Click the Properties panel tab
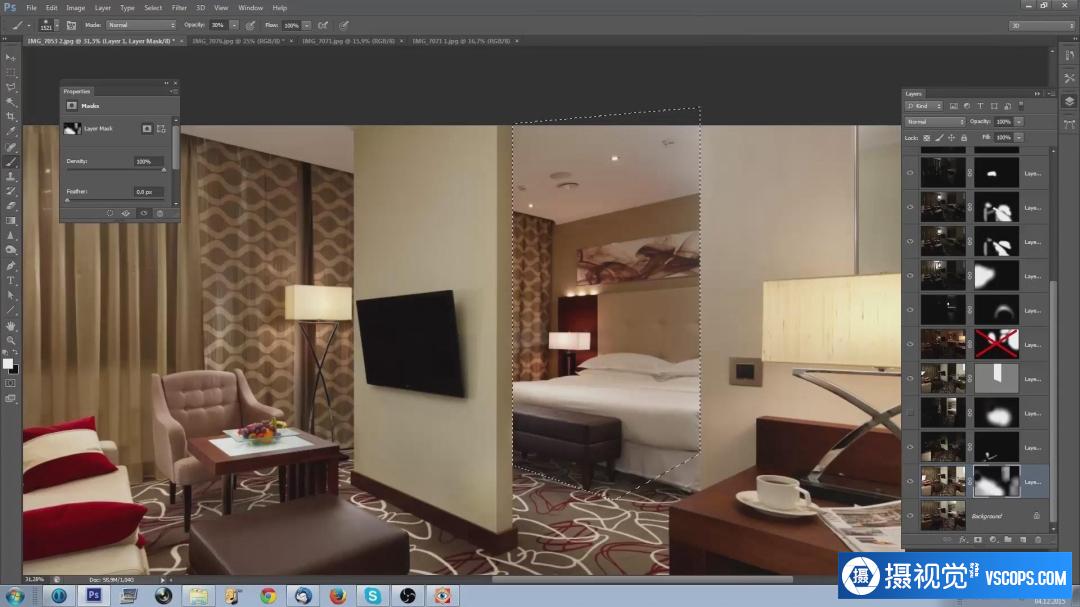Viewport: 1080px width, 607px height. pos(76,92)
